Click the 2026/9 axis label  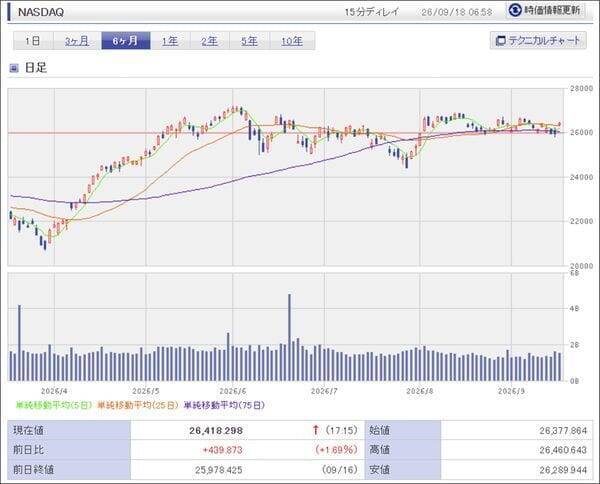[x=512, y=391]
